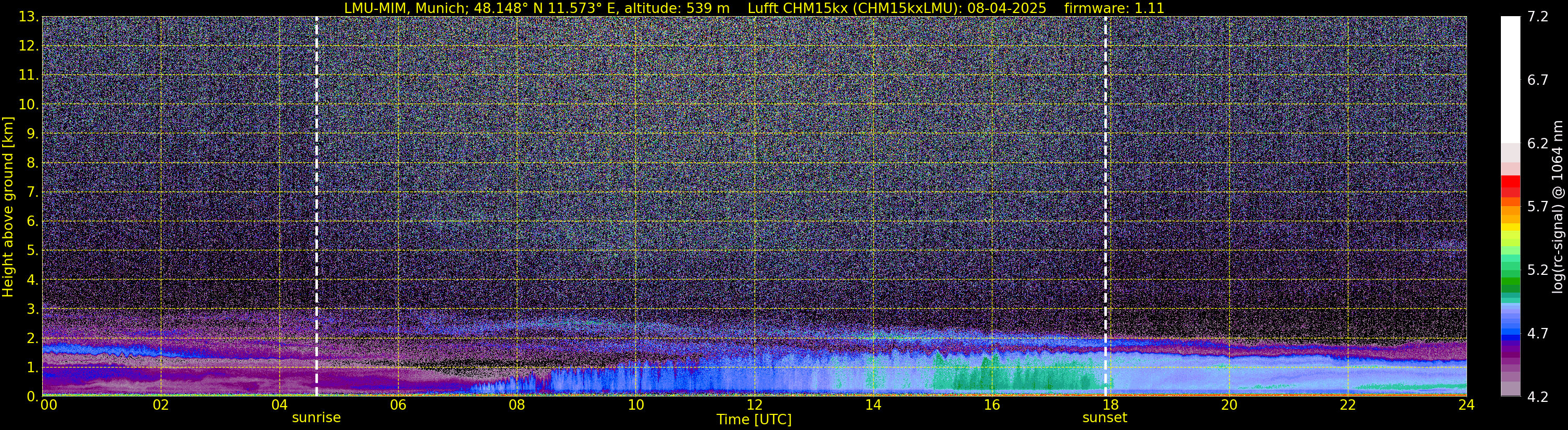Click the 24 hour tick label
The height and width of the screenshot is (430, 1568).
coord(1467,405)
